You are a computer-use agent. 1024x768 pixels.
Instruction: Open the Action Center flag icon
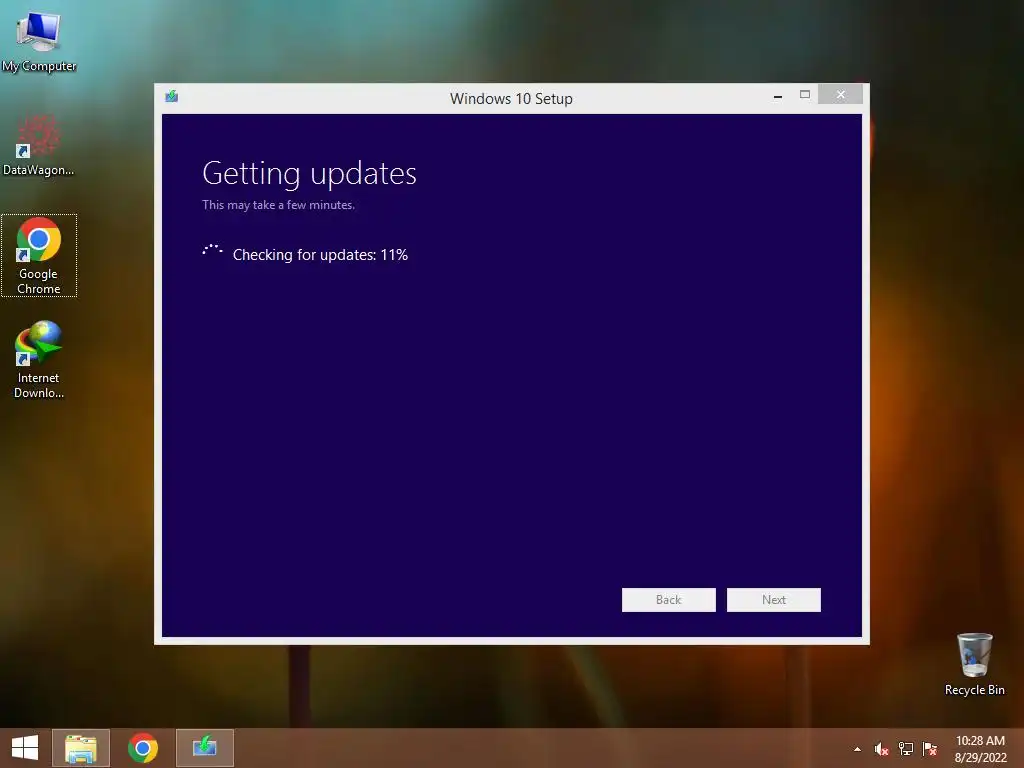pos(929,749)
